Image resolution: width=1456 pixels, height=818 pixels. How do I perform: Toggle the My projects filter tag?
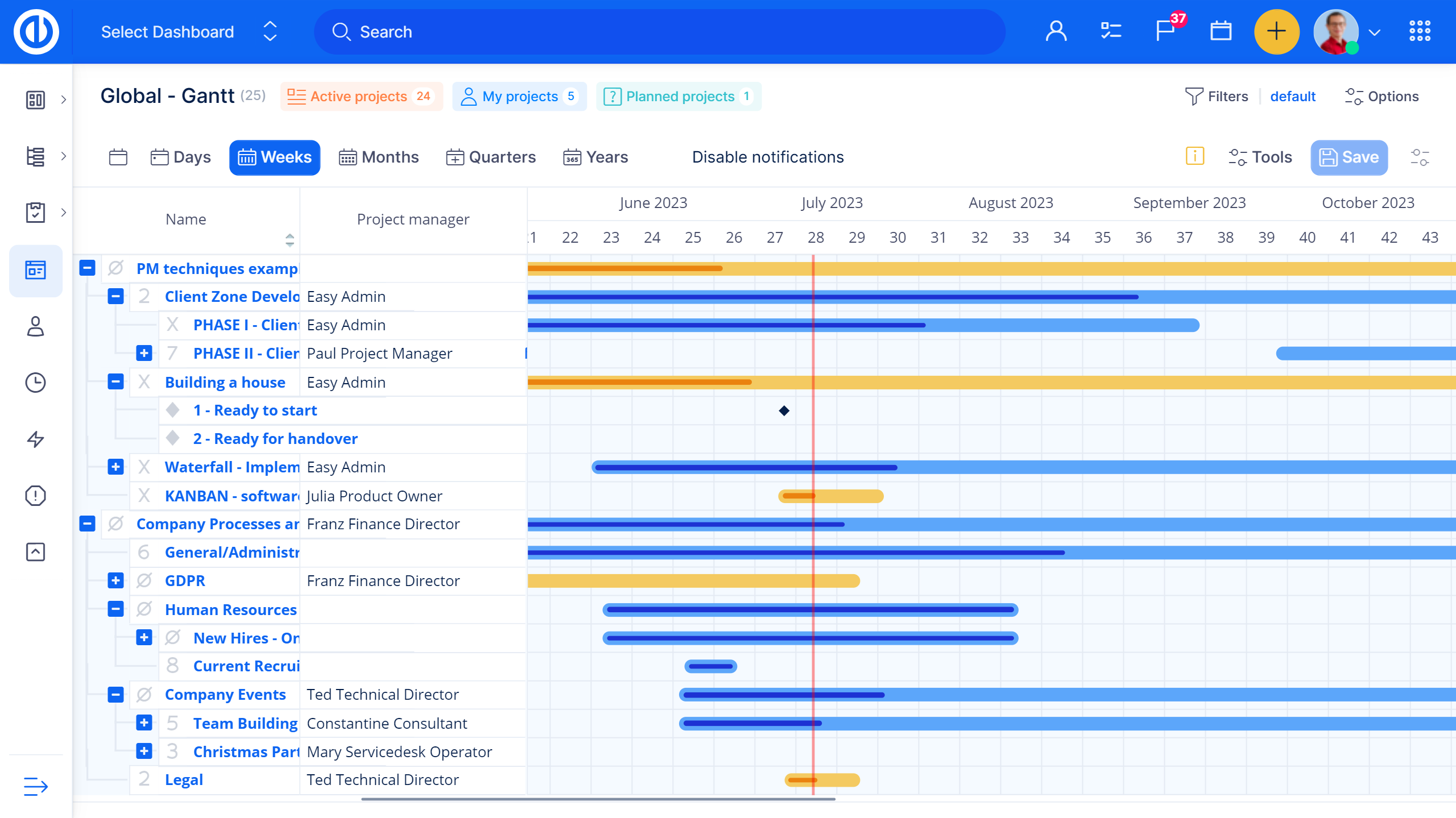[x=519, y=97]
